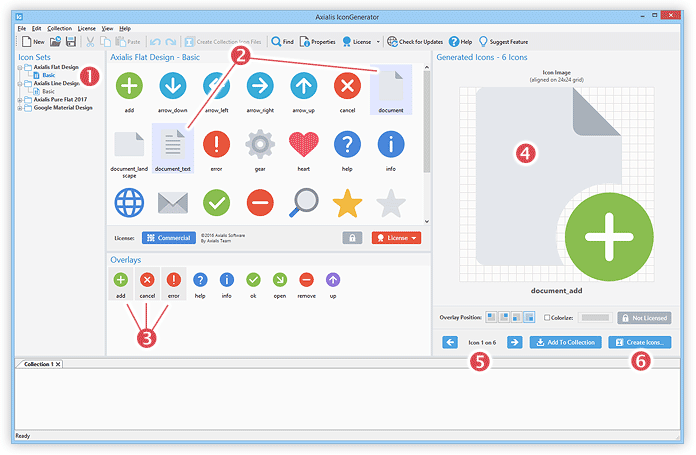
Task: Open the File menu
Action: 22,28
